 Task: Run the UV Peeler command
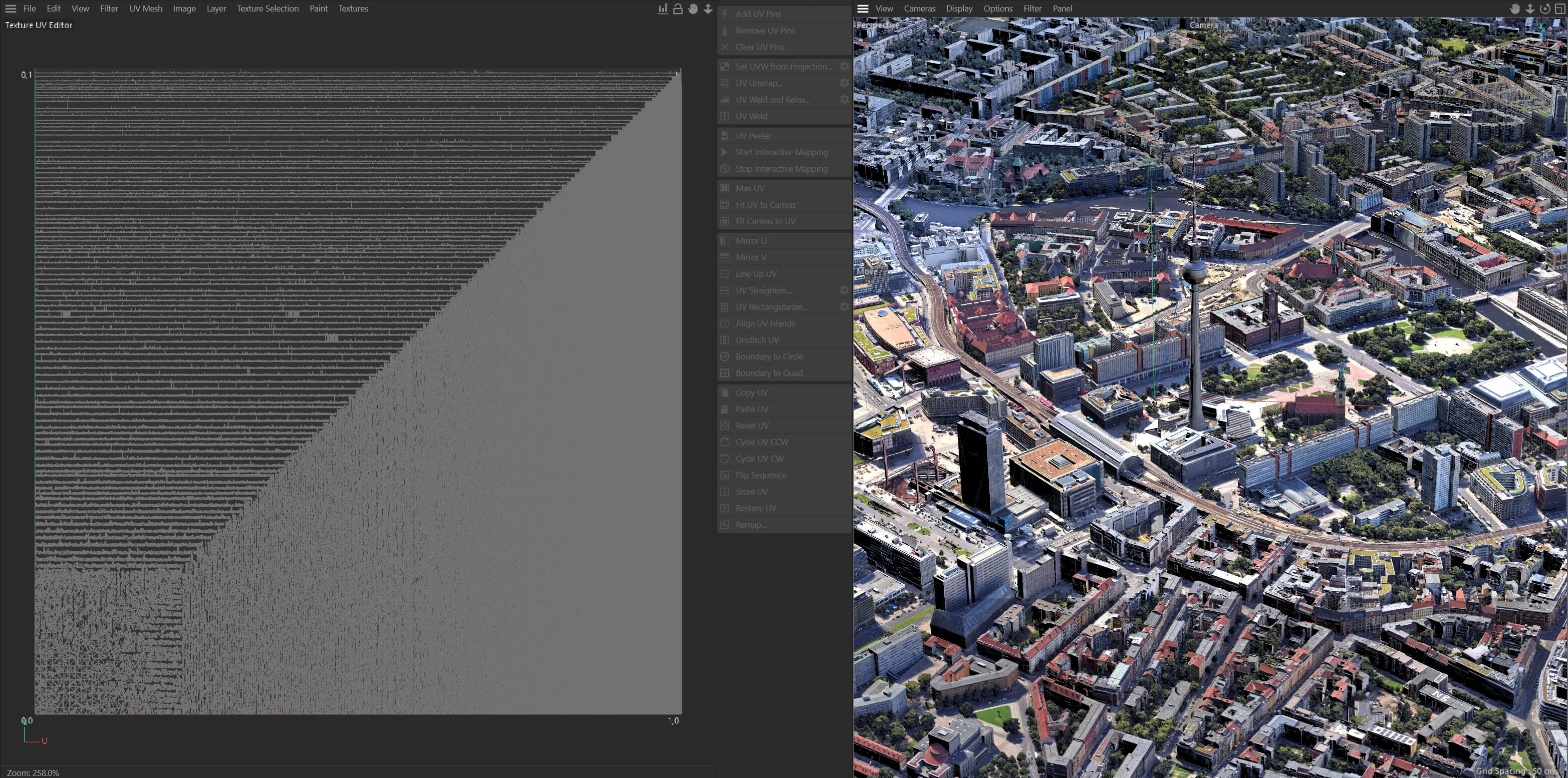[x=784, y=136]
